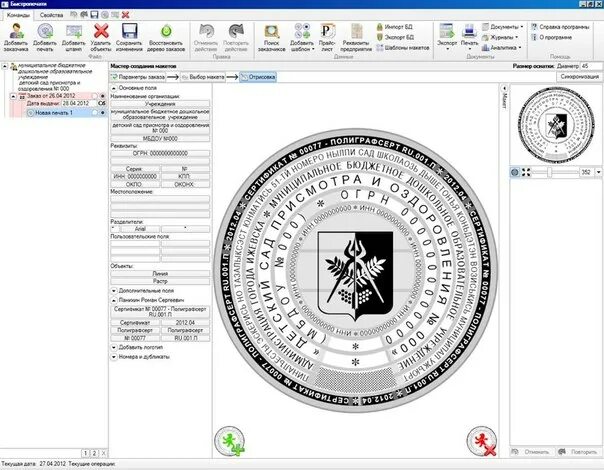Click Импорт БД in the ribbon
The width and height of the screenshot is (604, 470).
[x=394, y=27]
